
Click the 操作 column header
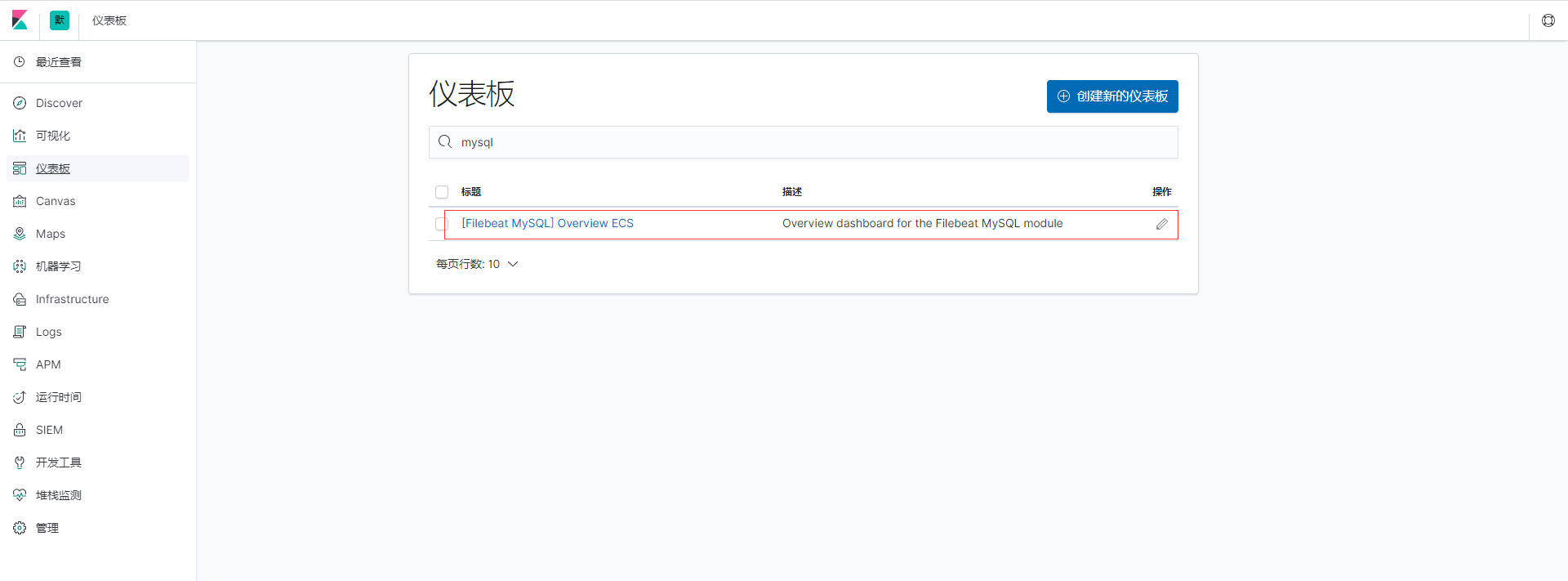point(1162,192)
